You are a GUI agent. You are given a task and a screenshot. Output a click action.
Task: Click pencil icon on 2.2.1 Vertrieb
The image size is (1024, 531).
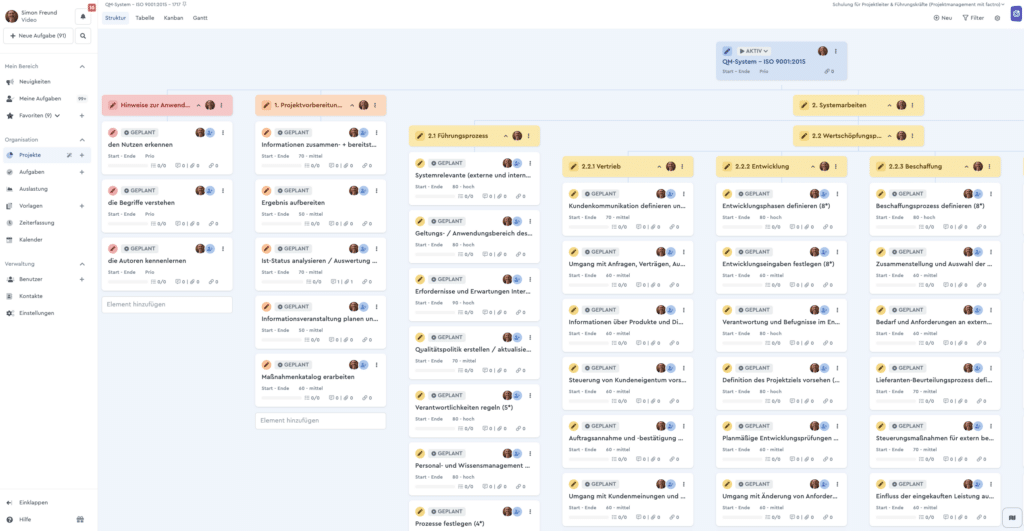tap(573, 167)
